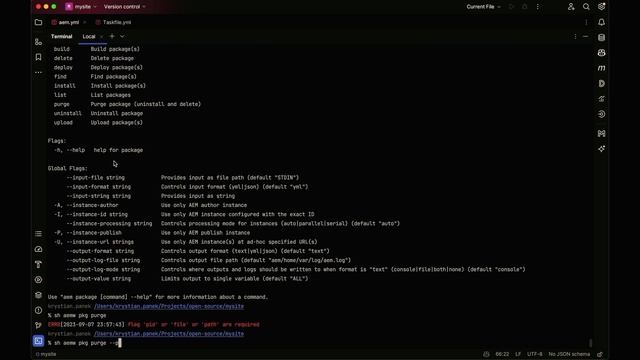Expand the Version control dropdown
The image size is (640, 360).
[124, 7]
